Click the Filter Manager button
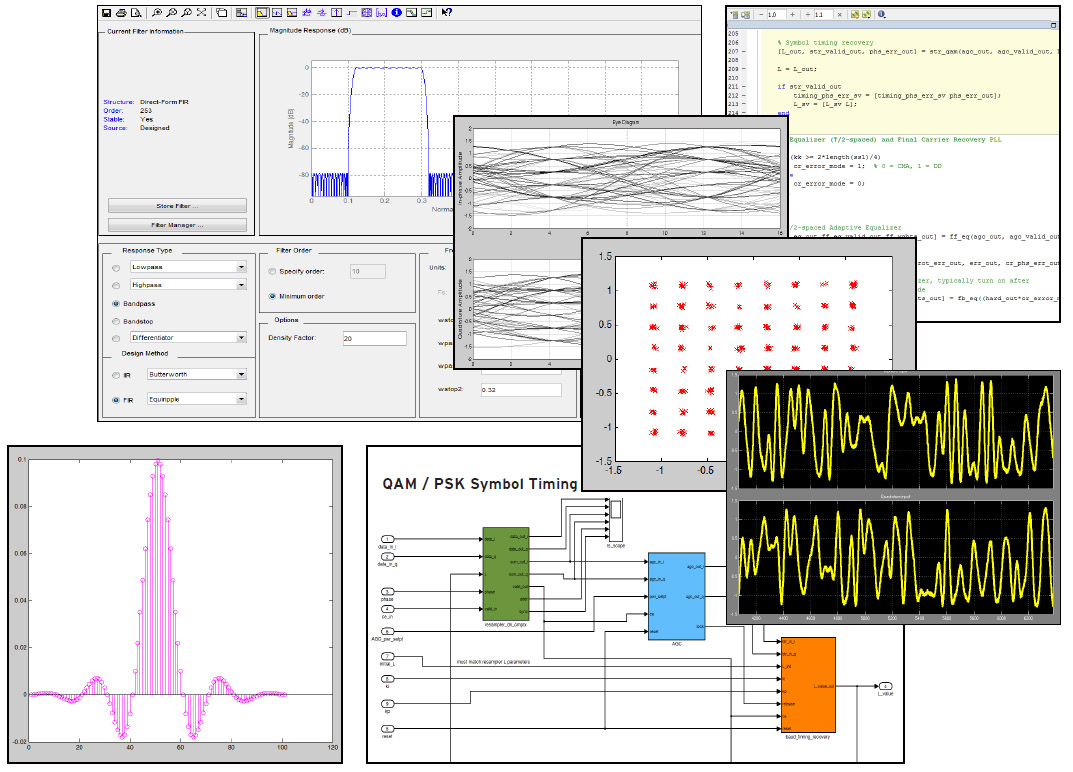 tap(177, 225)
